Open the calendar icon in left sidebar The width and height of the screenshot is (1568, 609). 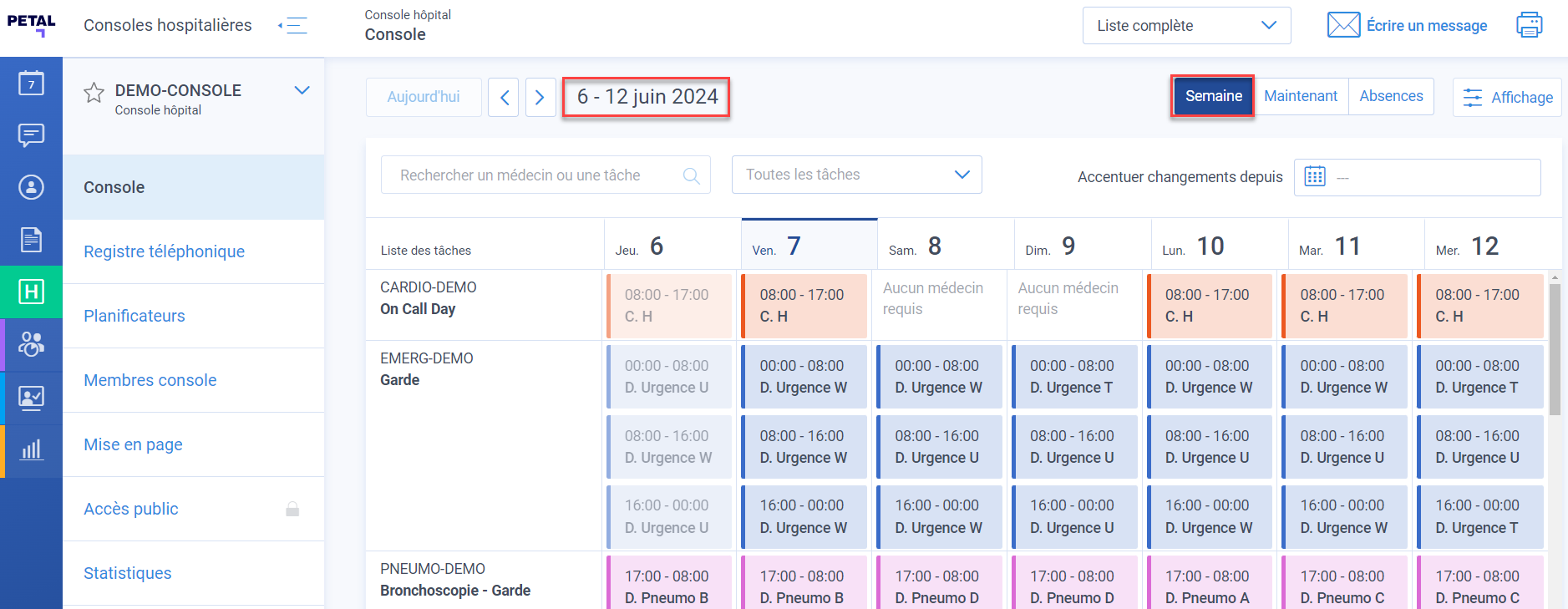(x=31, y=83)
